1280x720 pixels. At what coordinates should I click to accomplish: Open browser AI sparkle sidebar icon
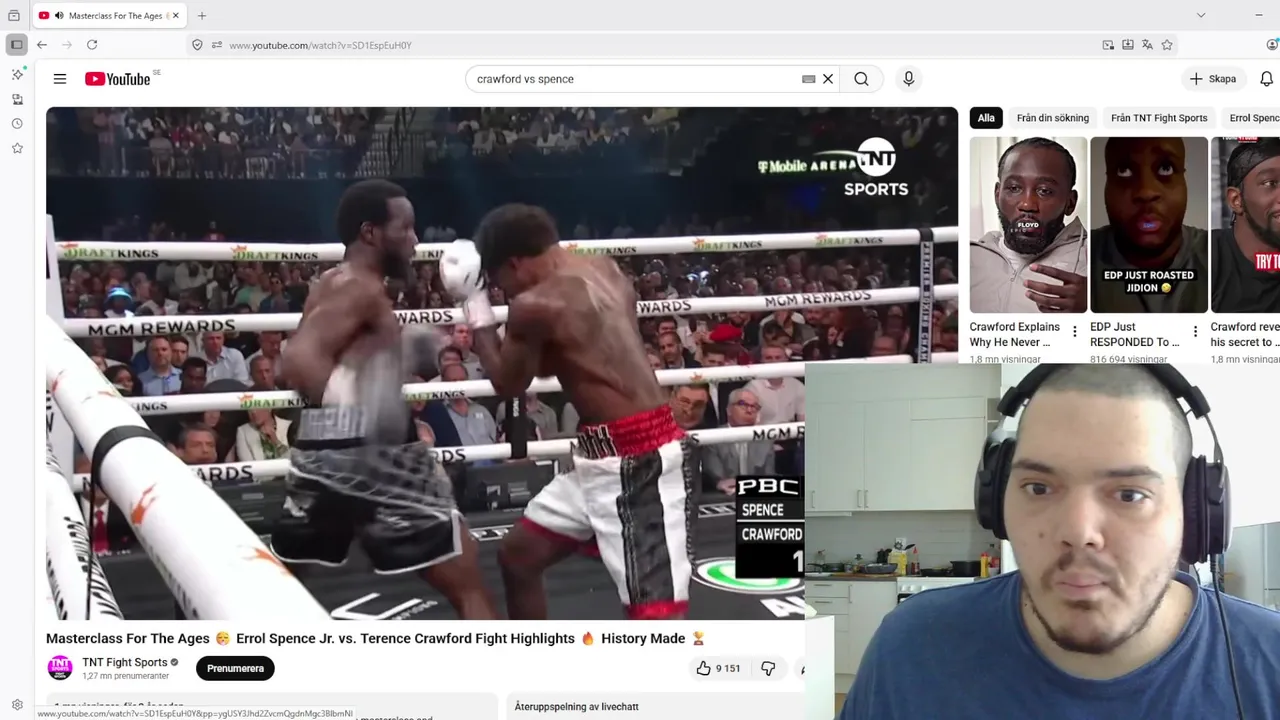coord(17,75)
